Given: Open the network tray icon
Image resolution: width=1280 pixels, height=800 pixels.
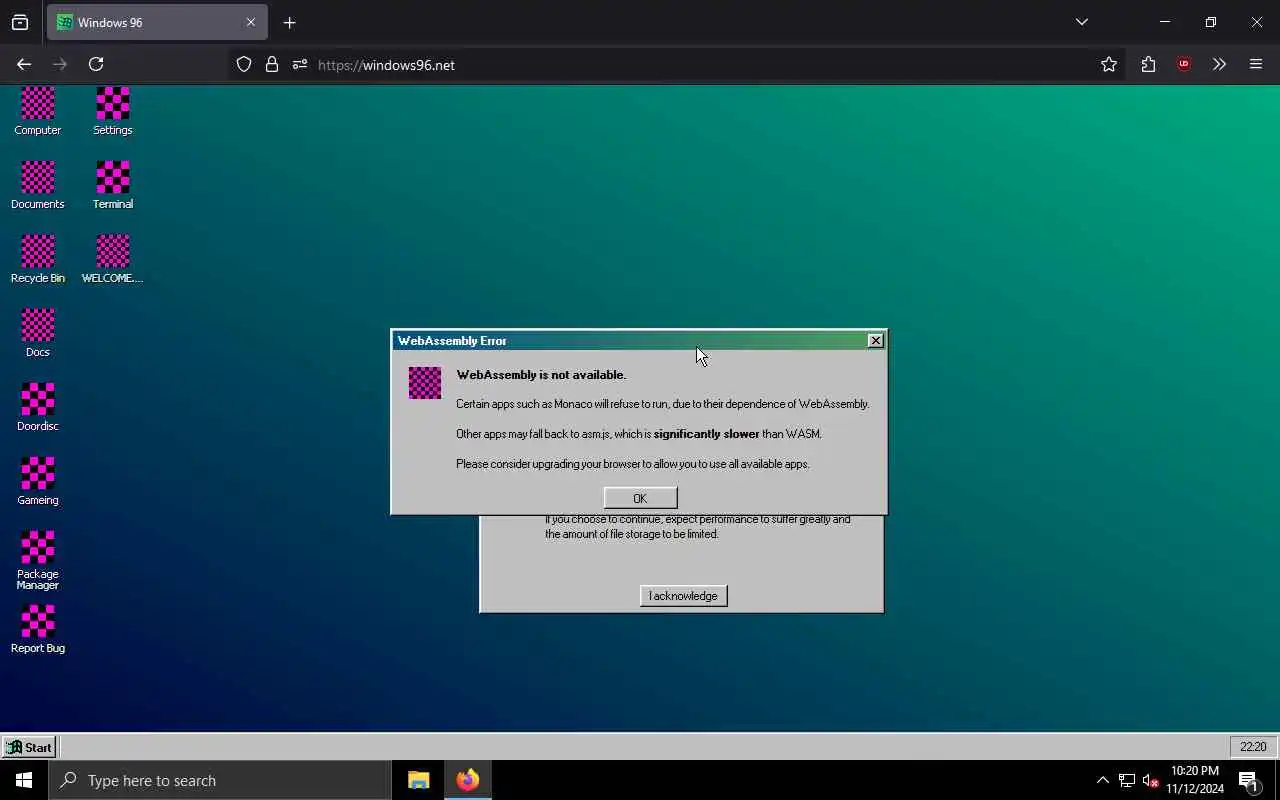Looking at the screenshot, I should click(x=1127, y=780).
